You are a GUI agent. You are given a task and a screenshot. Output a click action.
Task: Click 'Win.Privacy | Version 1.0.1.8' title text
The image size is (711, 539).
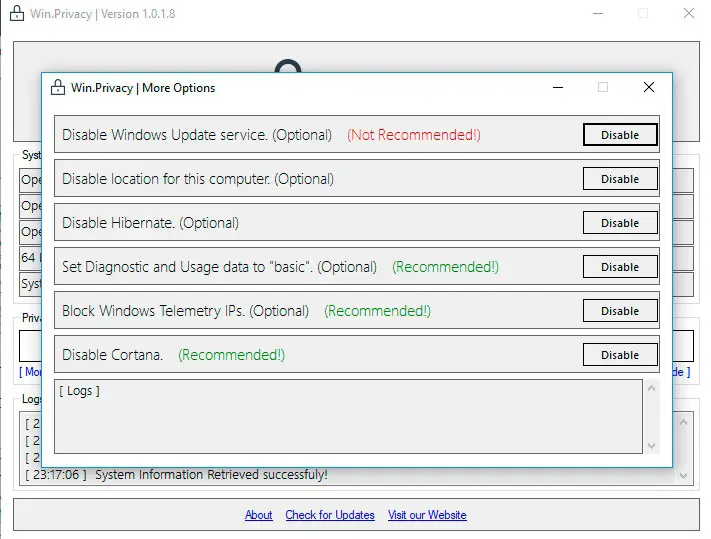tap(102, 14)
